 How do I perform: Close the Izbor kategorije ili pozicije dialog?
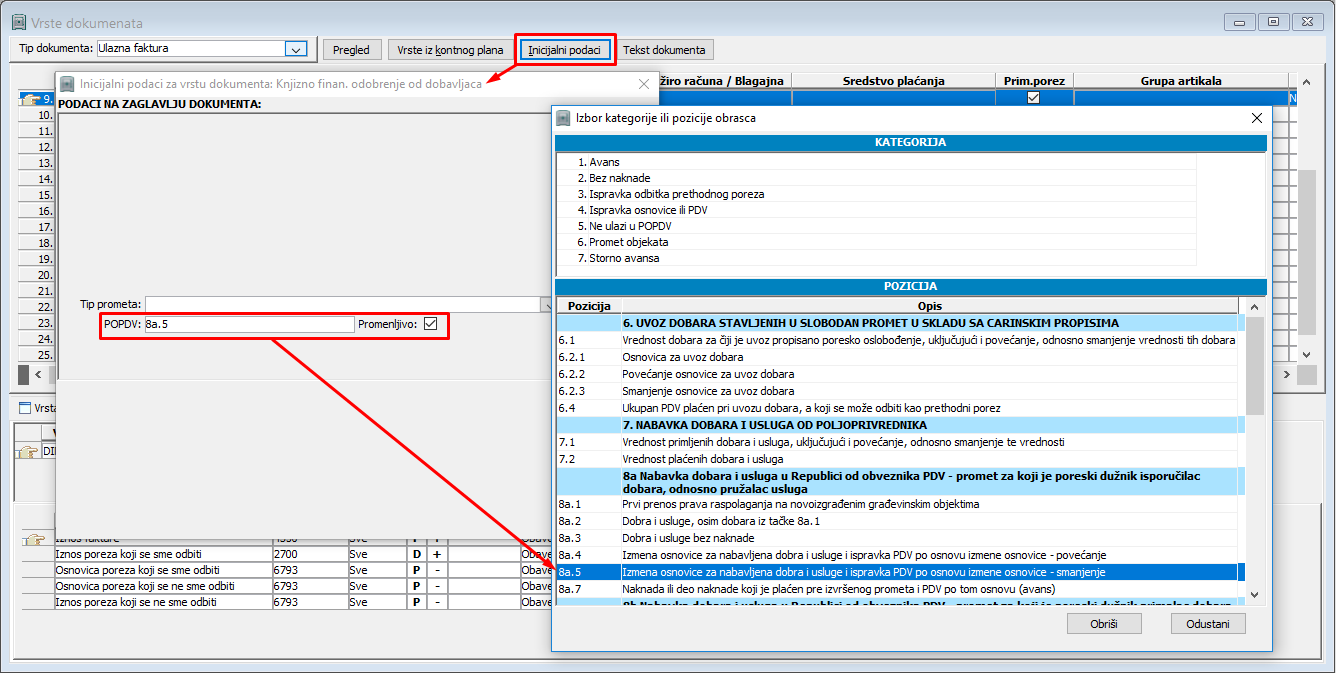coord(1256,118)
